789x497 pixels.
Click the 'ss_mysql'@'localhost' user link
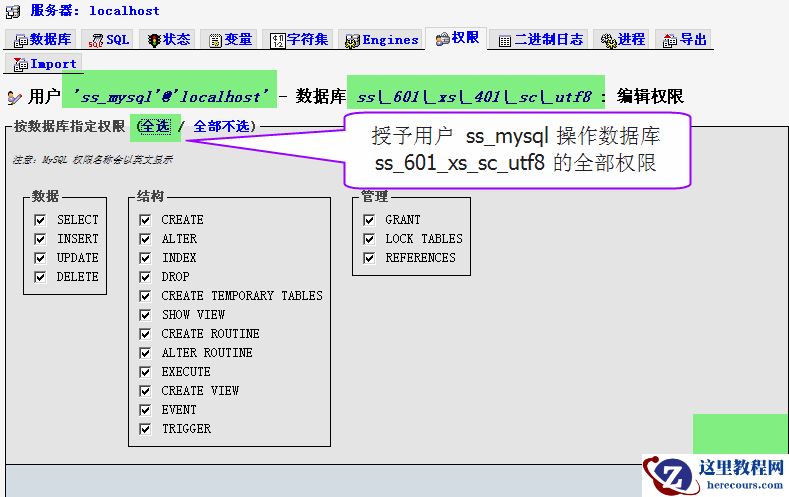170,96
